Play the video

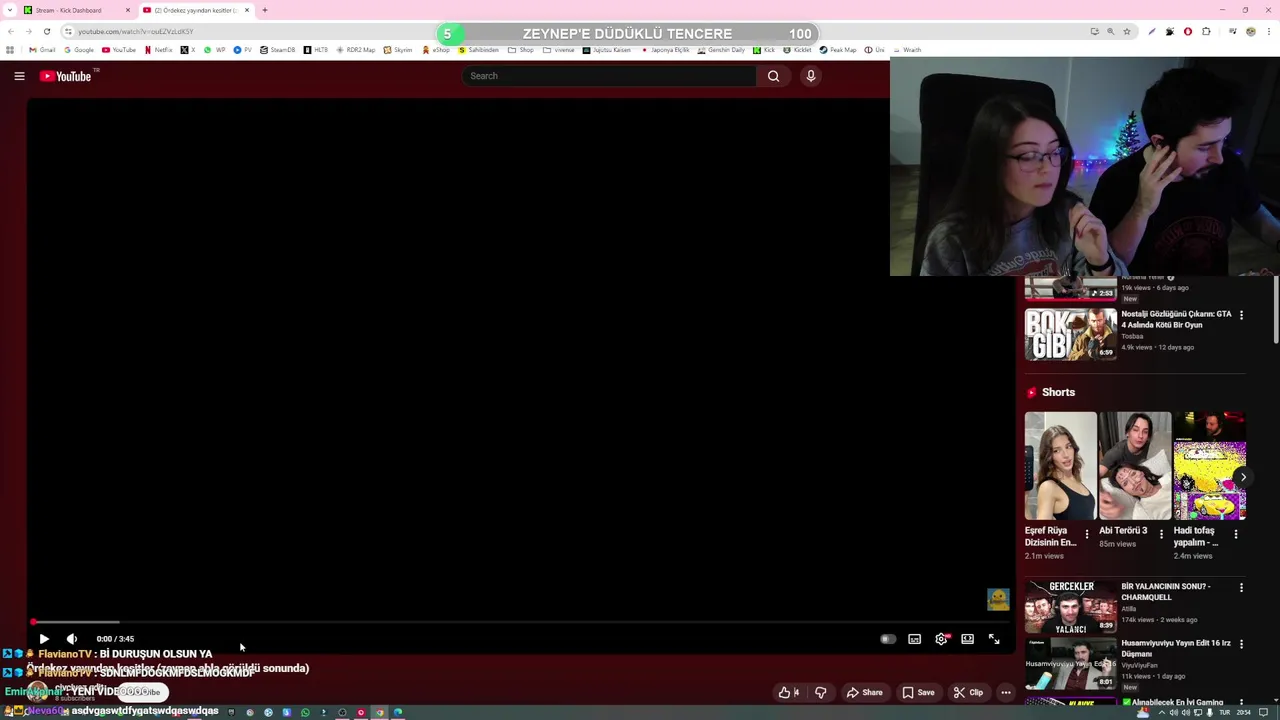pyautogui.click(x=44, y=639)
